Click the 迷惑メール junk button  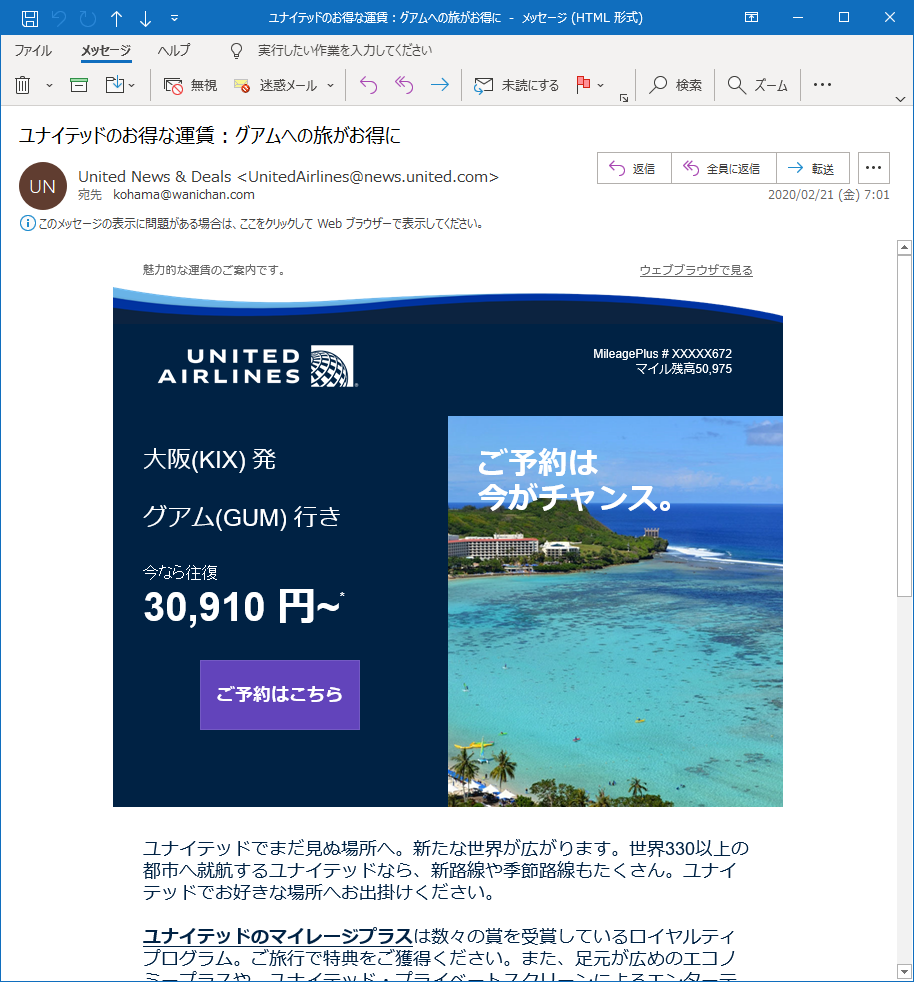pyautogui.click(x=276, y=85)
